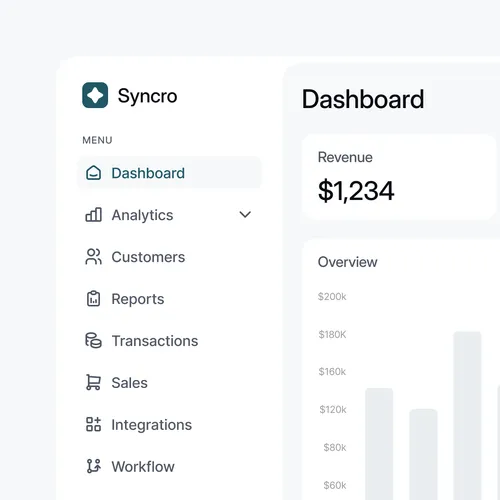
Task: Click the Customers people icon
Action: pyautogui.click(x=93, y=257)
